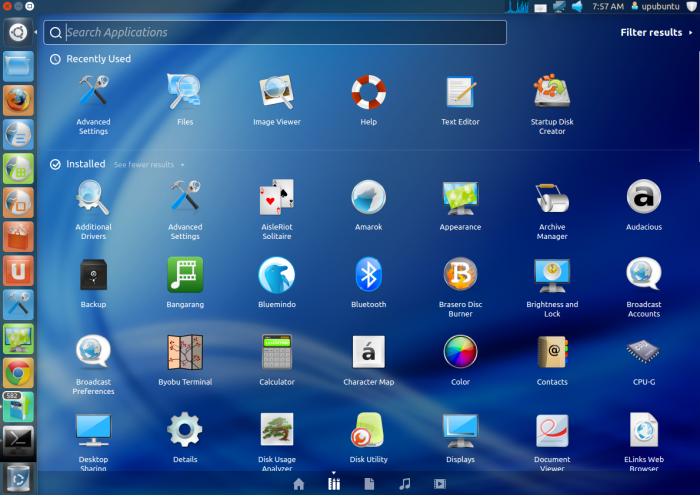Click the Recently Used section header
The image size is (700, 495).
coord(98,59)
